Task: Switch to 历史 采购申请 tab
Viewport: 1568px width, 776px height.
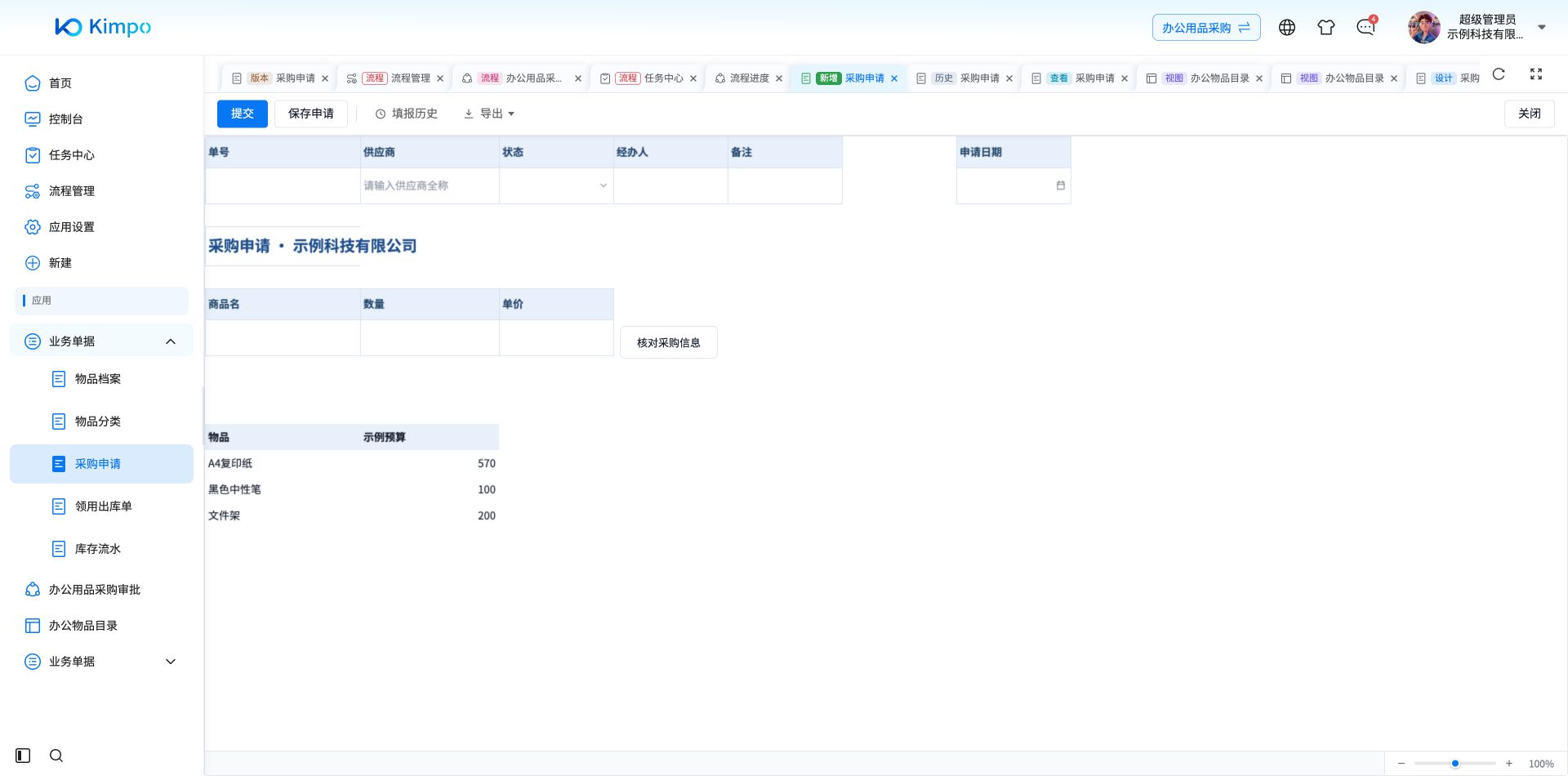Action: [964, 78]
